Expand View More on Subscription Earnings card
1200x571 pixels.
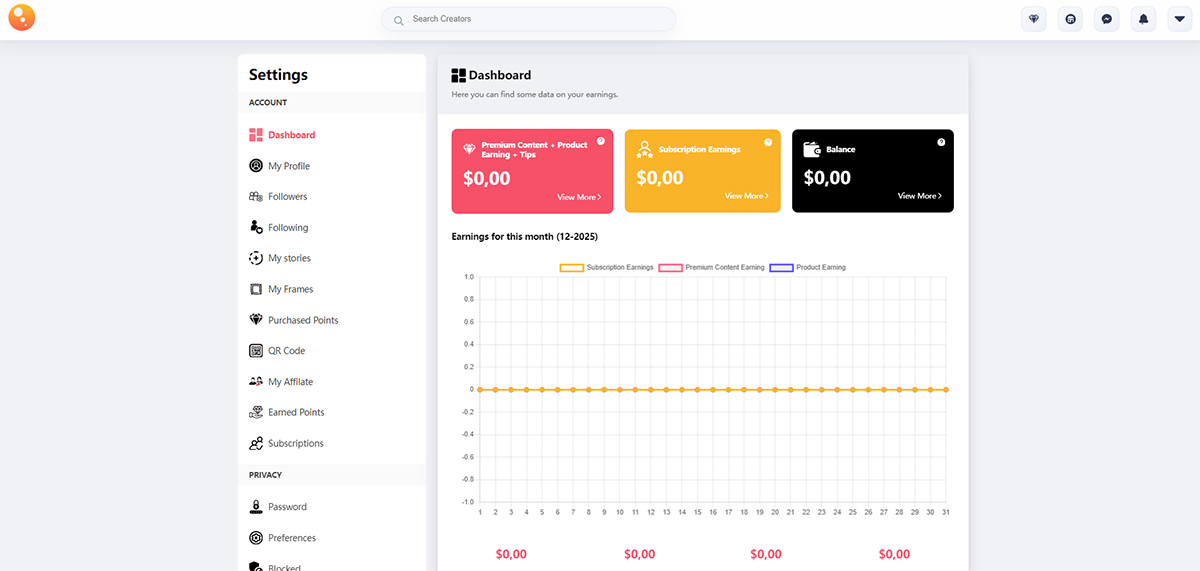(x=746, y=196)
